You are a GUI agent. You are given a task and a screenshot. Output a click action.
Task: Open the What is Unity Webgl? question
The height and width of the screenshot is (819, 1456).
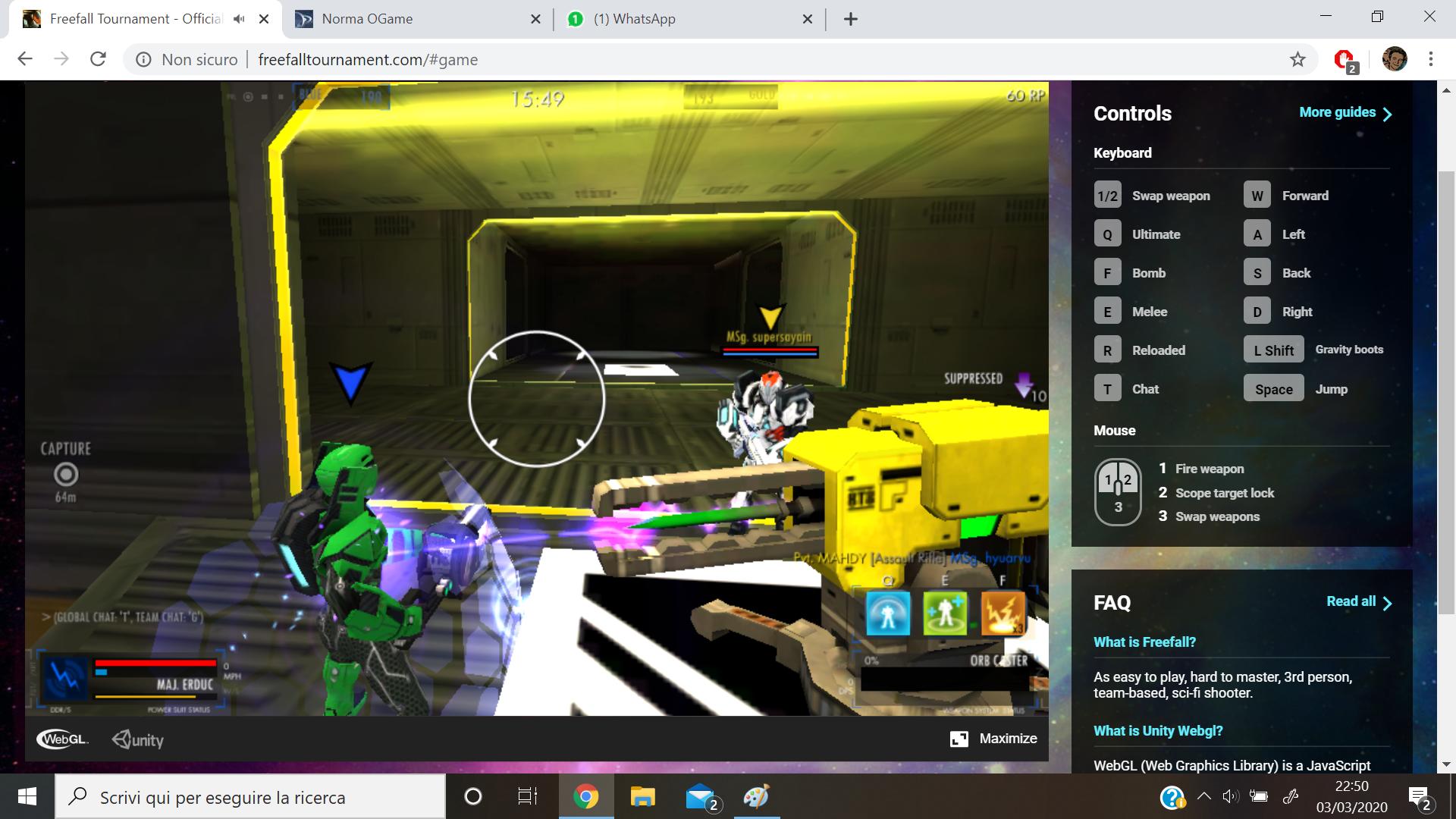[x=1158, y=730]
